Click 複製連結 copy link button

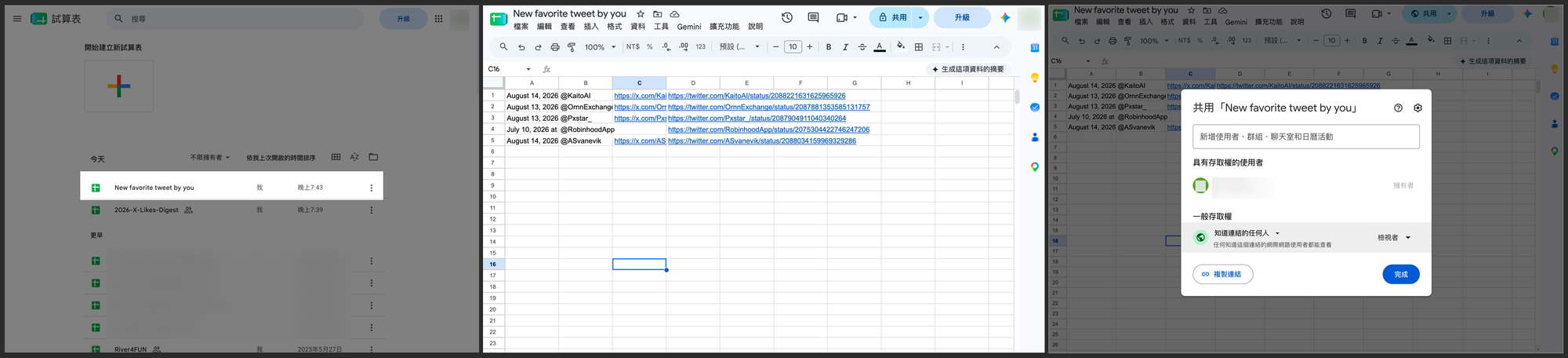[x=1223, y=274]
